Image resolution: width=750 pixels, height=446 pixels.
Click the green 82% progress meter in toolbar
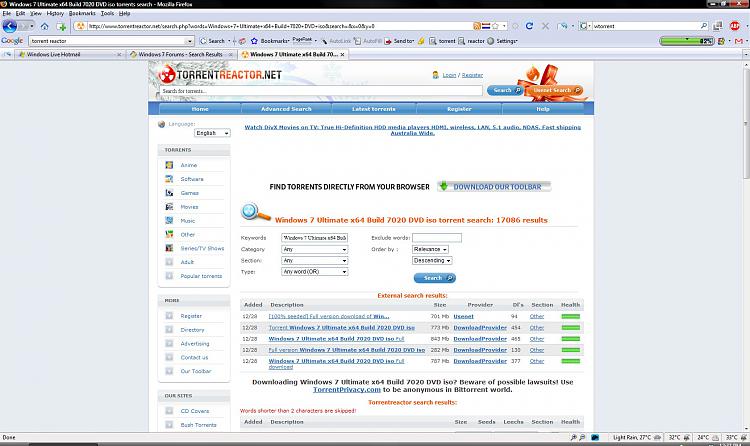(x=687, y=41)
